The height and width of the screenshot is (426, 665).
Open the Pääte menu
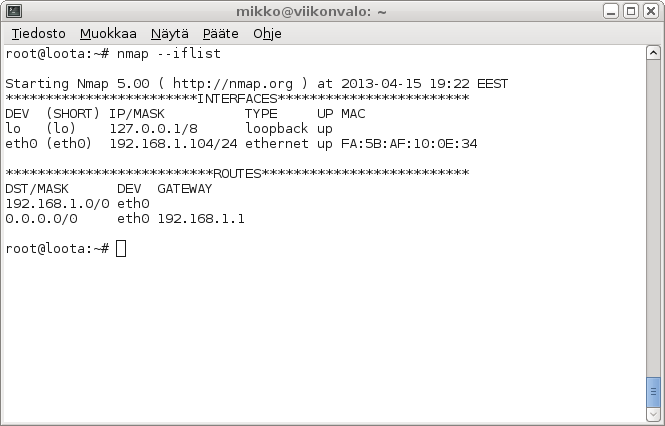(x=221, y=34)
